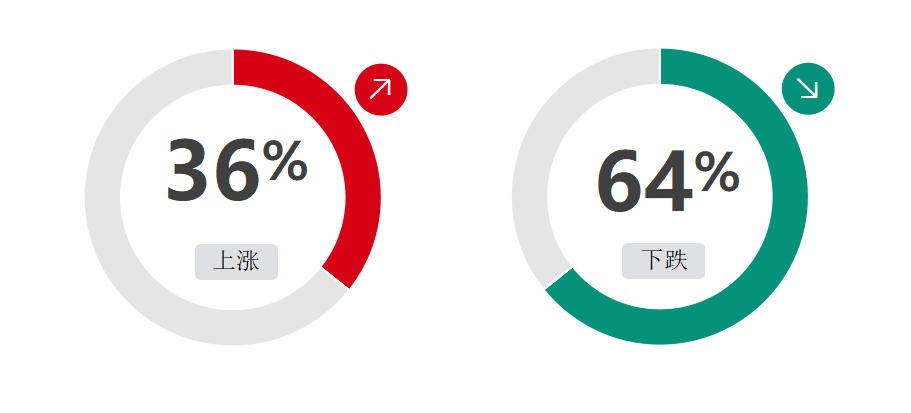Click the digit 6 in the 36% value
911x413 pixels.
pyautogui.click(x=237, y=171)
